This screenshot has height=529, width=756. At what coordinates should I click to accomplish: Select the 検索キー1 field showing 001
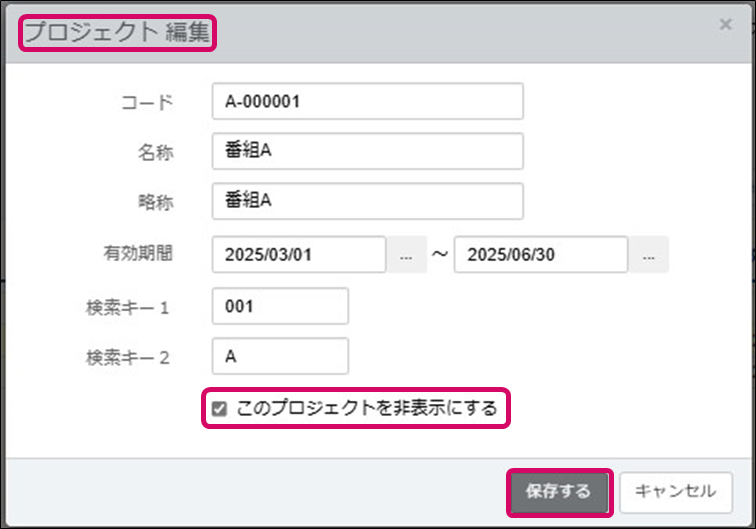coord(280,306)
